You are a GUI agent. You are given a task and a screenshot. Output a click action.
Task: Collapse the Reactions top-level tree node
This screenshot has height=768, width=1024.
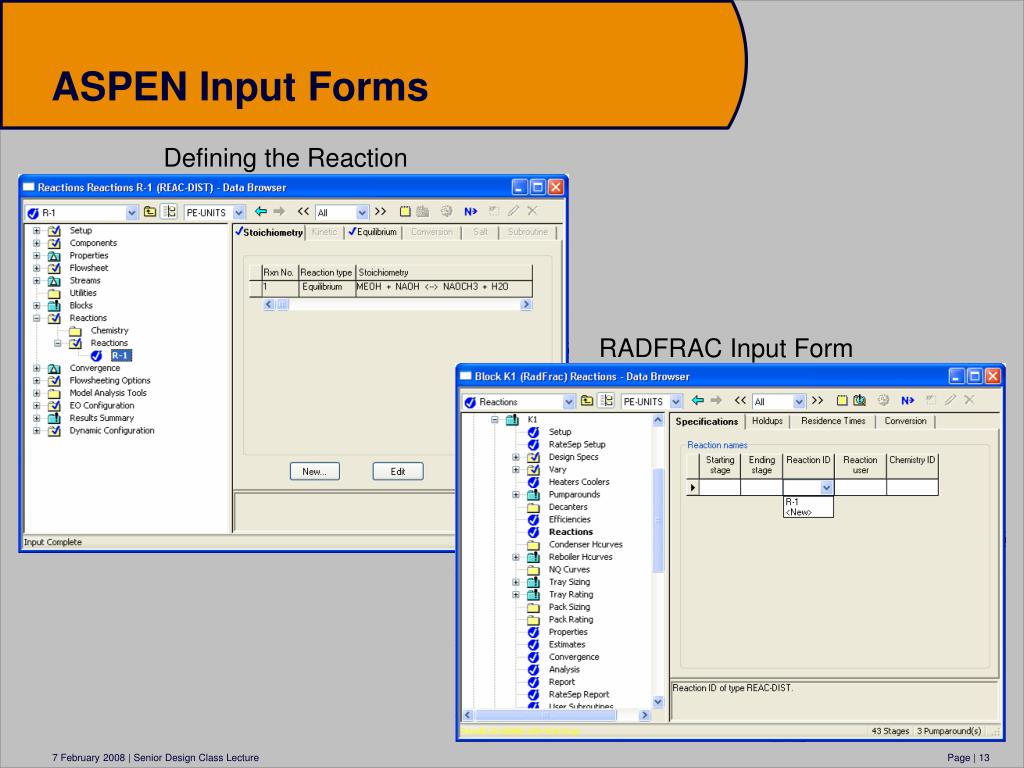[x=37, y=318]
